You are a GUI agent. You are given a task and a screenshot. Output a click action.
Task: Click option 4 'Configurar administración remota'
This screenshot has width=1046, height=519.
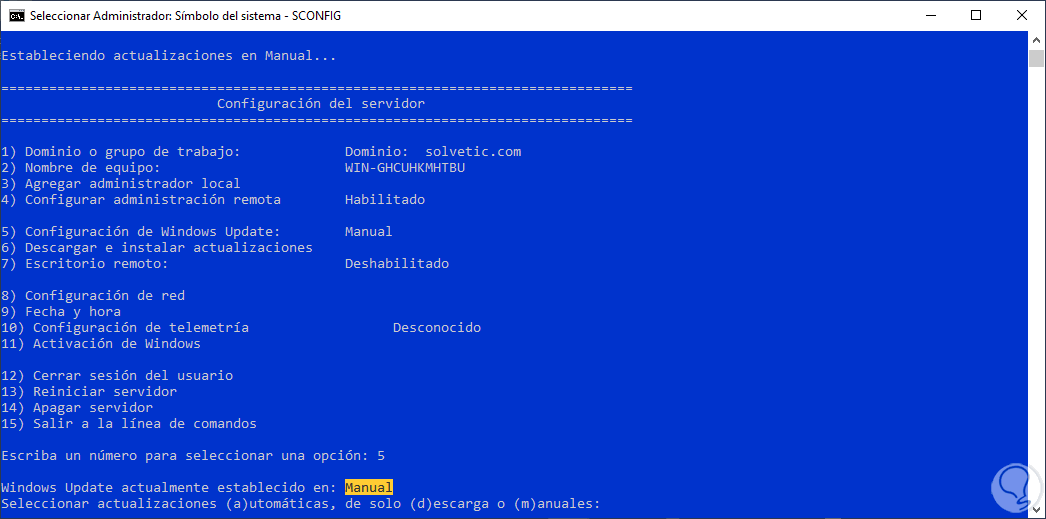(x=141, y=199)
